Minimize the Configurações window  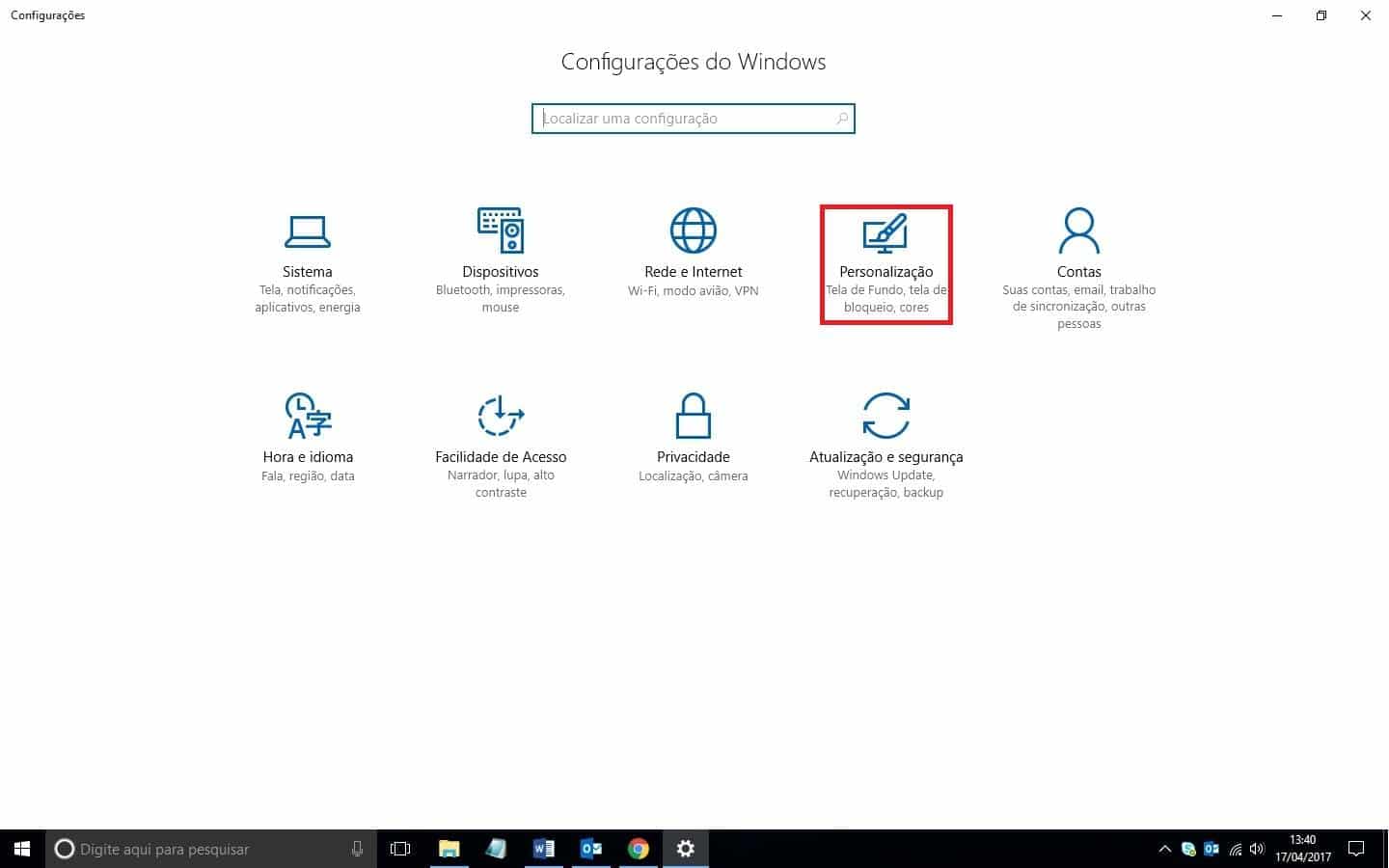(x=1277, y=15)
